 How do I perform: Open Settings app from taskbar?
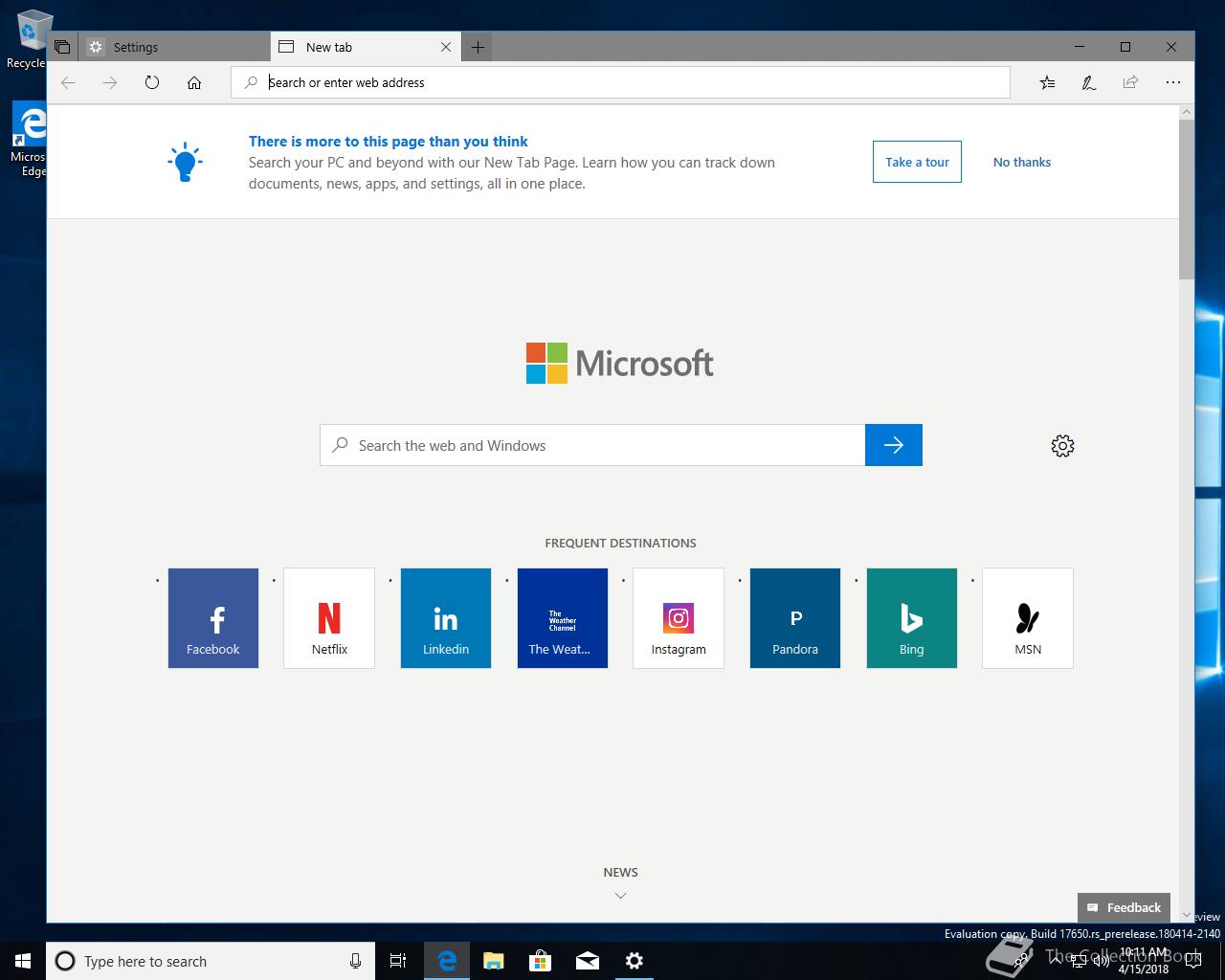point(634,962)
